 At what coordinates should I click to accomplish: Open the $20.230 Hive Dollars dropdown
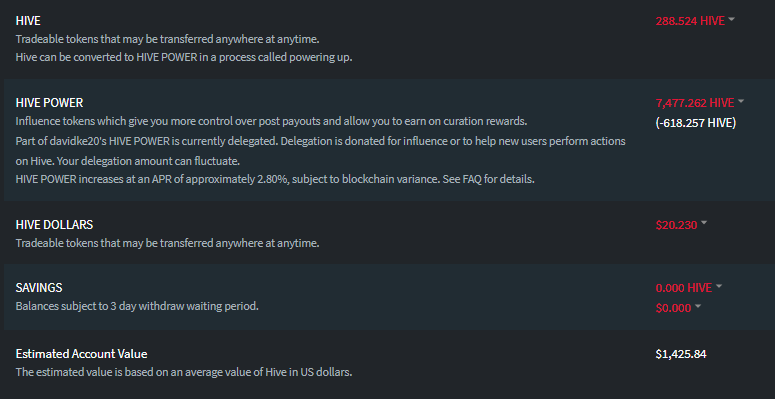676,225
